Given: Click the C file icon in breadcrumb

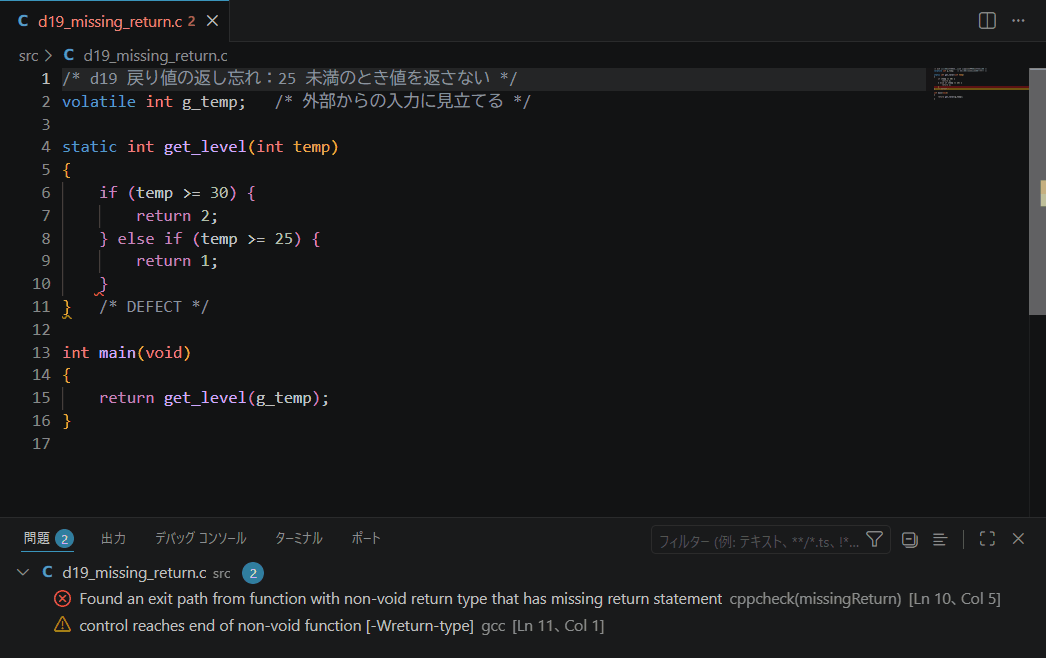Looking at the screenshot, I should tap(69, 55).
